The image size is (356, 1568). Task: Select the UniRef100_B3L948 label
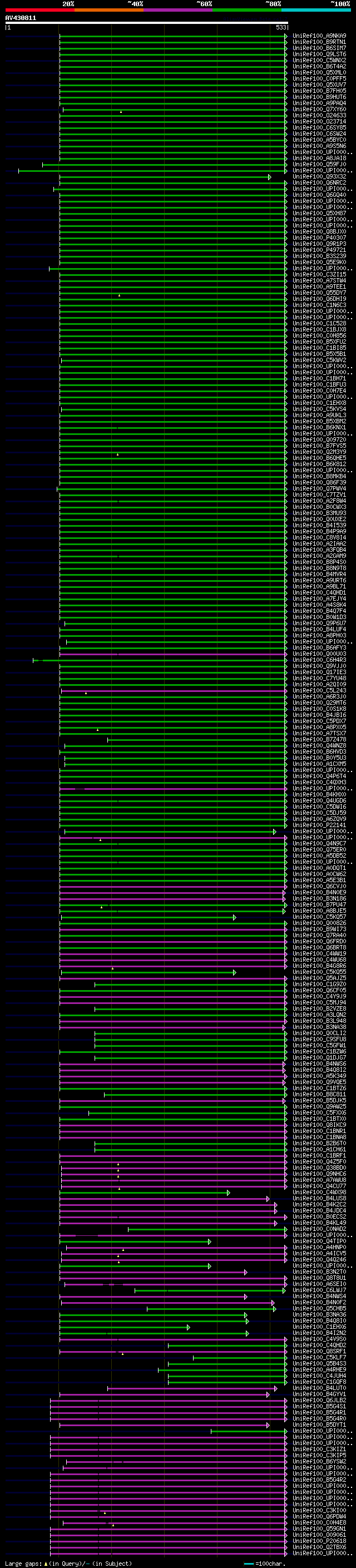pyautogui.click(x=319, y=1021)
